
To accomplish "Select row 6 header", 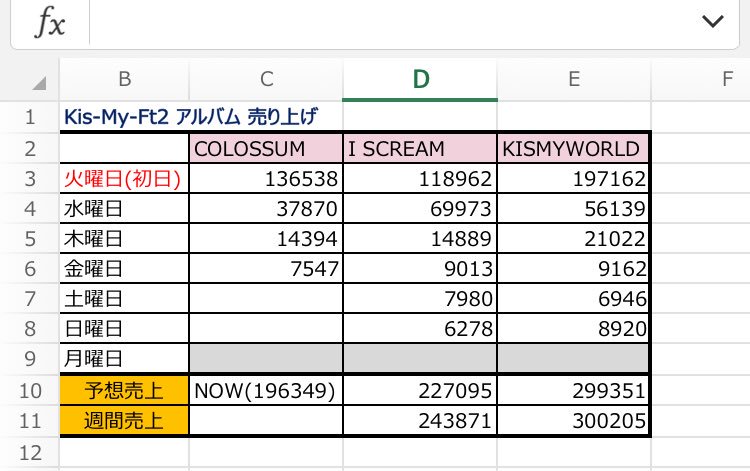I will point(30,269).
